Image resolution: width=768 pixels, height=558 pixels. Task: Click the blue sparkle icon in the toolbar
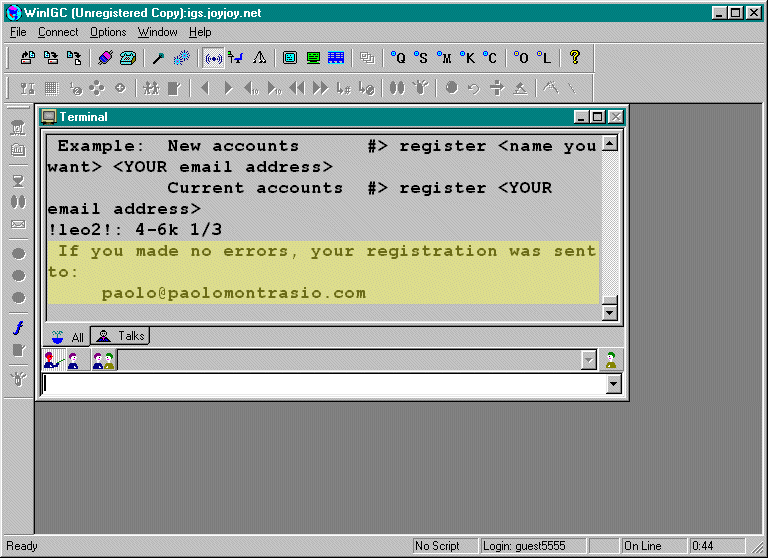click(x=182, y=58)
